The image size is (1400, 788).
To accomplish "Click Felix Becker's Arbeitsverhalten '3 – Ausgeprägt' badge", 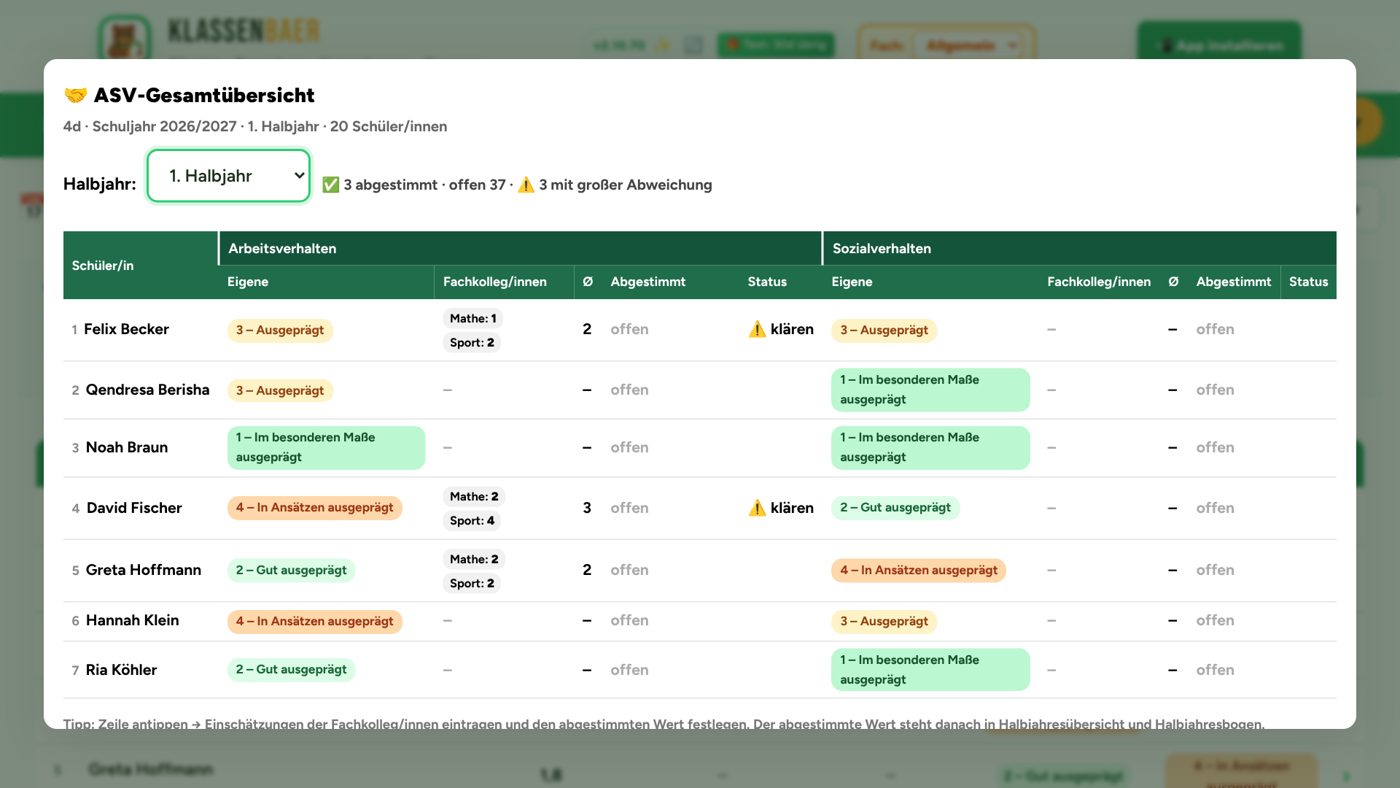I will click(280, 330).
